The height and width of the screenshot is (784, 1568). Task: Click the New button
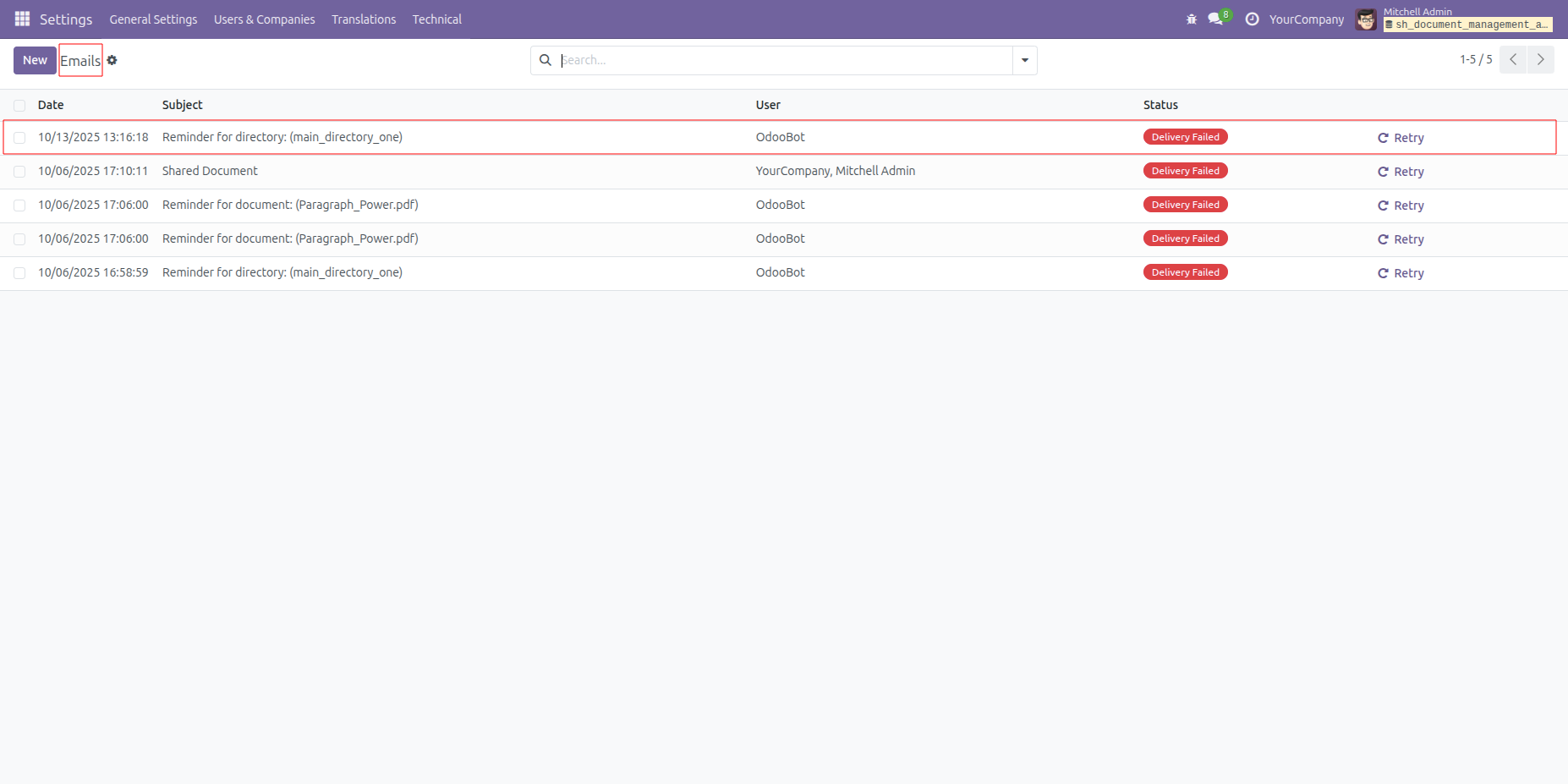[35, 60]
